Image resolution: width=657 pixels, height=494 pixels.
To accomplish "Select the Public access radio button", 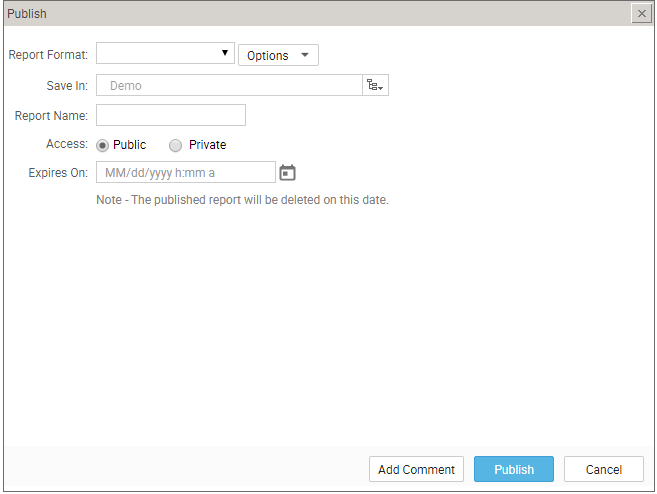I will tap(102, 145).
